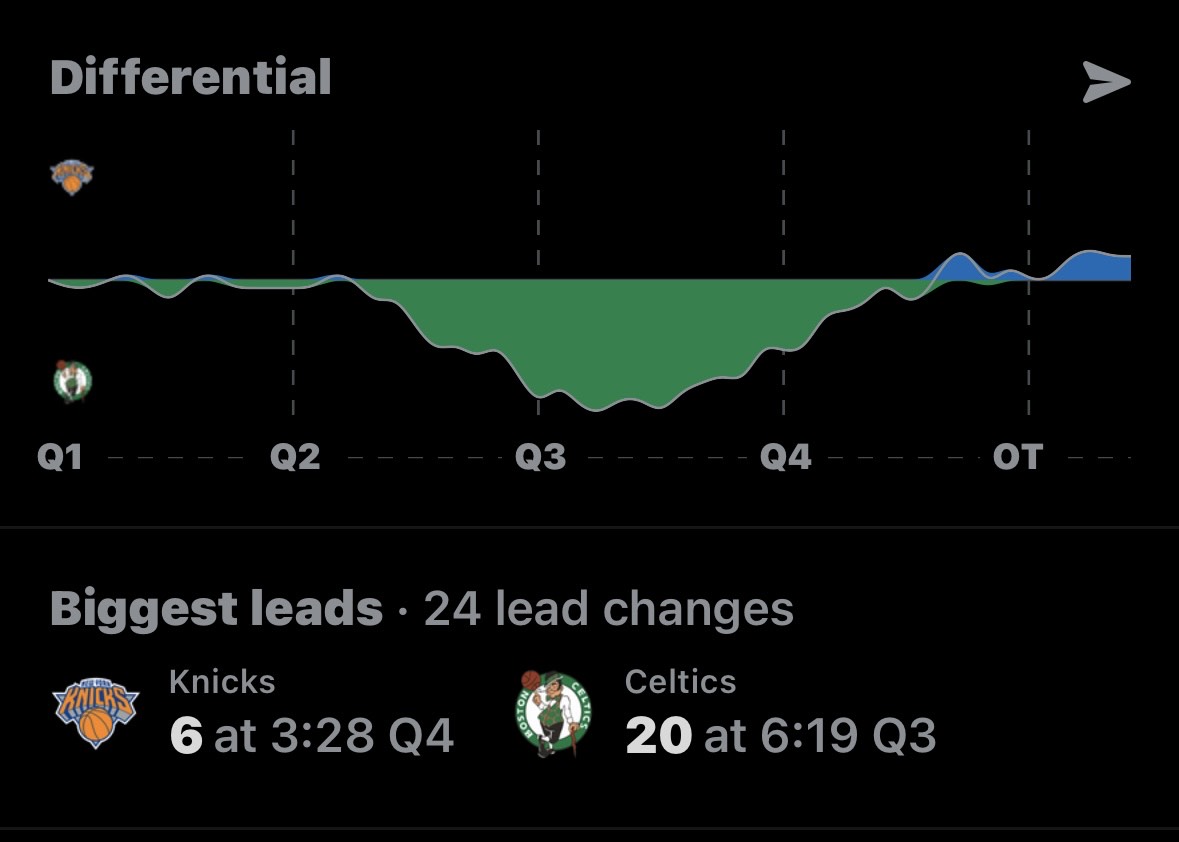Image resolution: width=1179 pixels, height=842 pixels.
Task: Select the Q4 timeline label
Action: [x=785, y=456]
